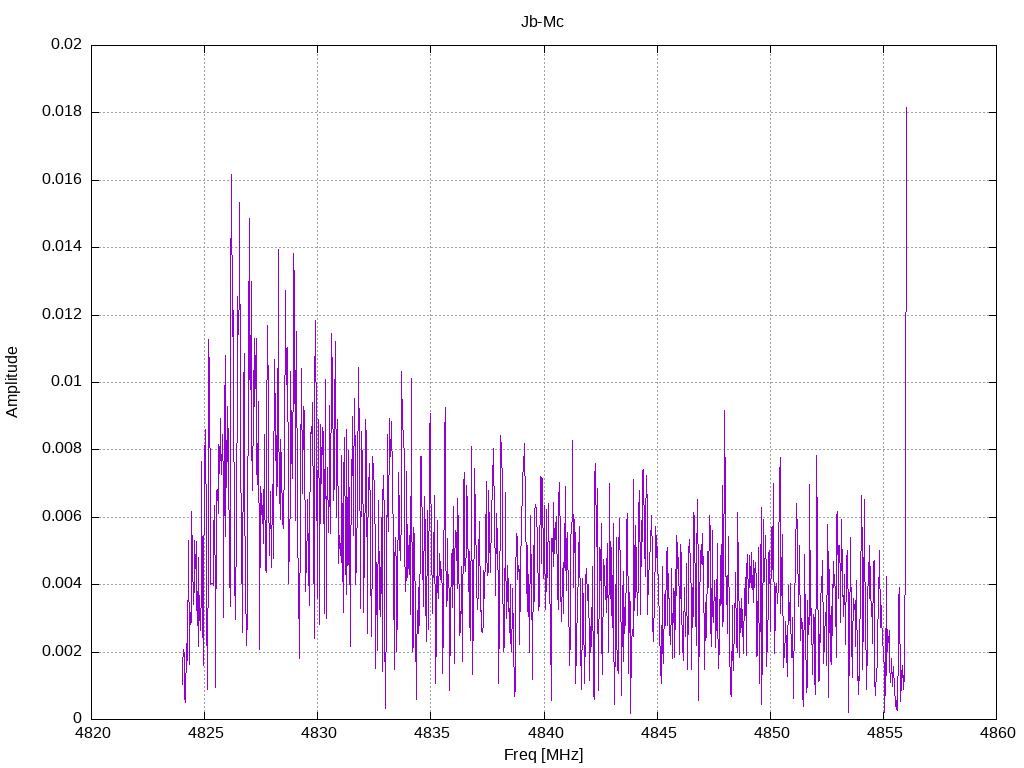The height and width of the screenshot is (768, 1024).
Task: Click the tall spike peak near 4856 MHz
Action: coord(906,108)
